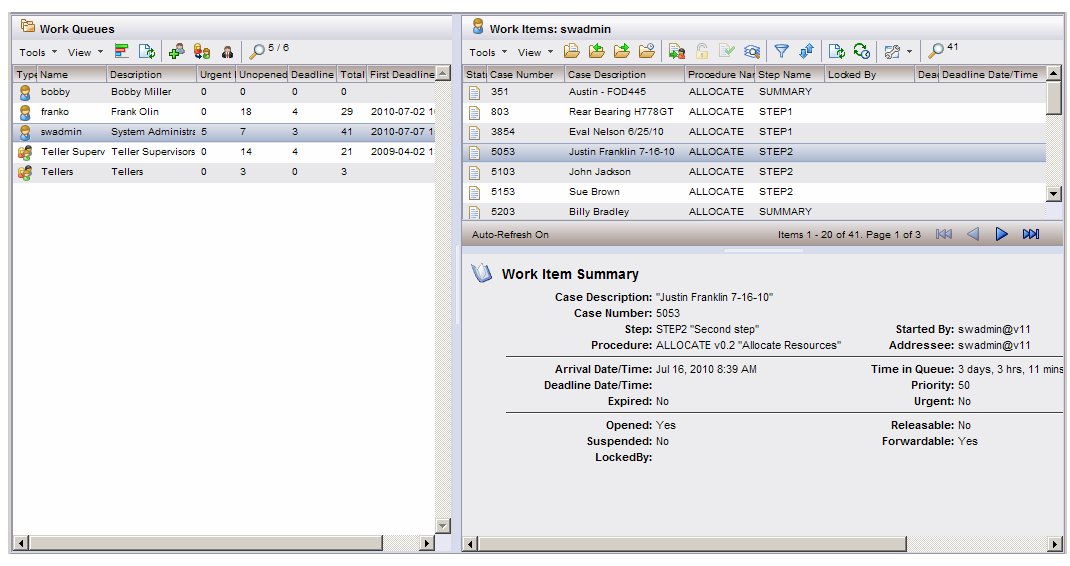This screenshot has width=1070, height=566.
Task: Expand the wrench settings dropdown arrow
Action: 909,52
